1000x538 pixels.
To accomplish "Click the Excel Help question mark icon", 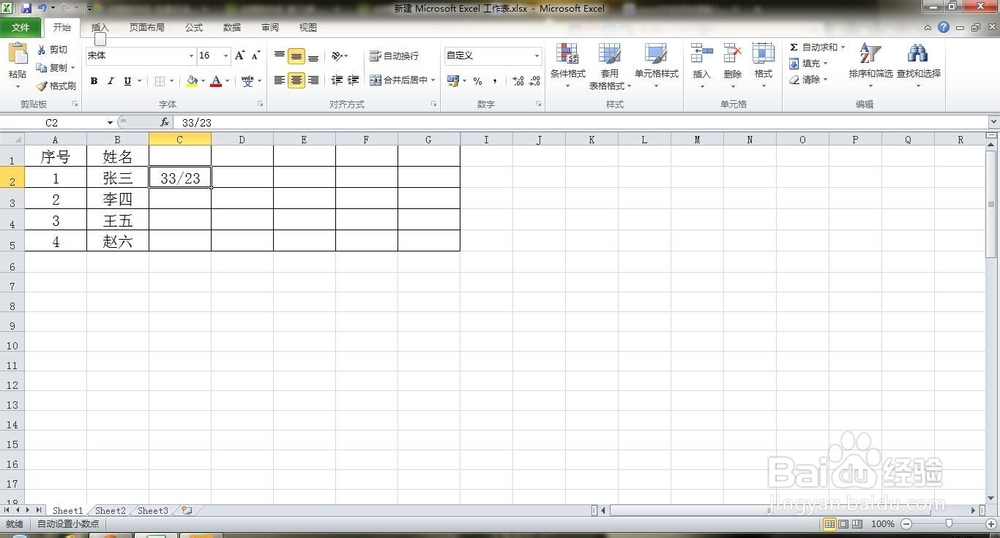I will (943, 27).
